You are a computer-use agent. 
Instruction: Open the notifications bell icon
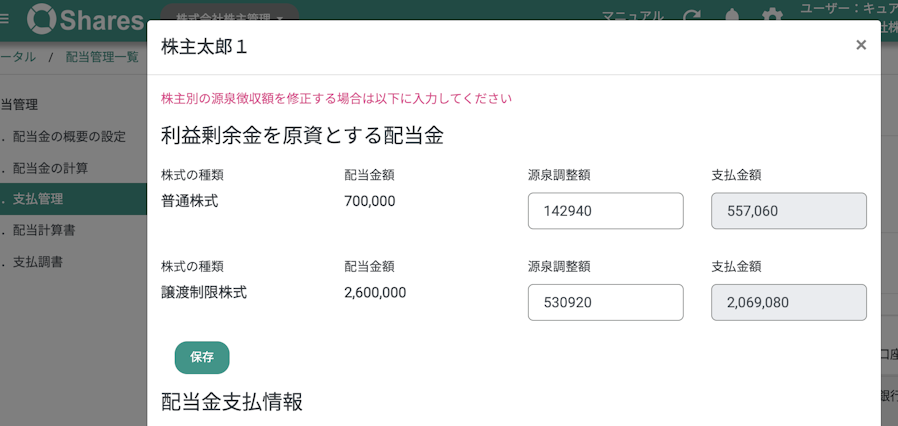[x=732, y=17]
